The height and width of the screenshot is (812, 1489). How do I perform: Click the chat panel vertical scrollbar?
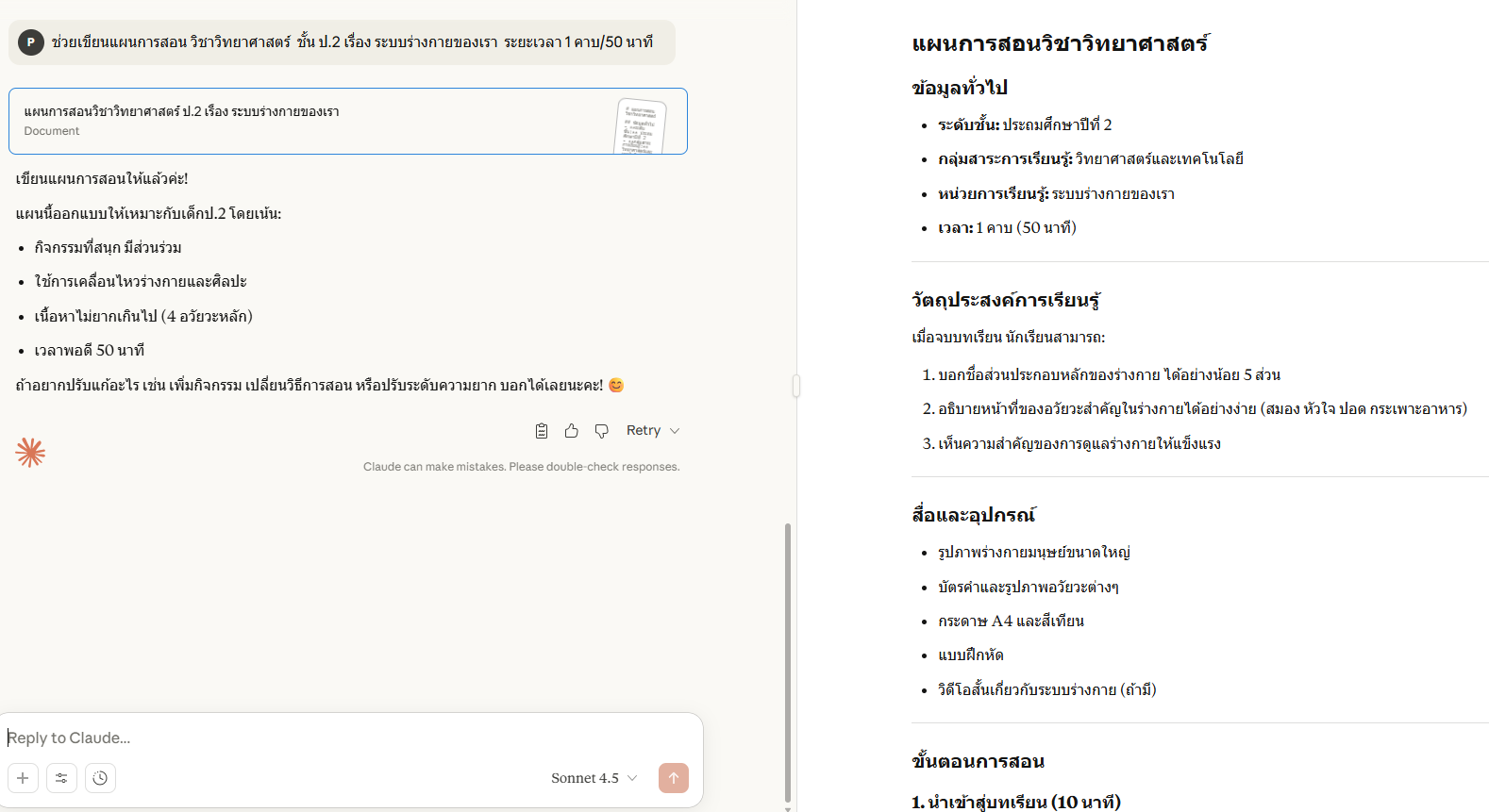pyautogui.click(x=788, y=660)
